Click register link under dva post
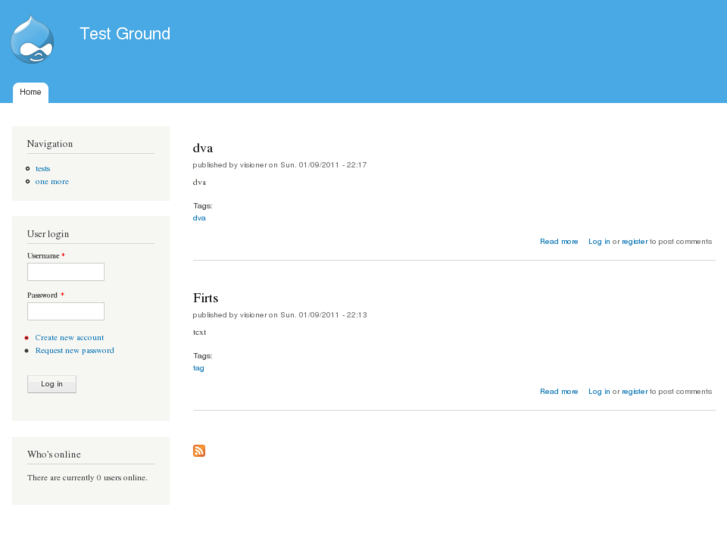 [635, 241]
